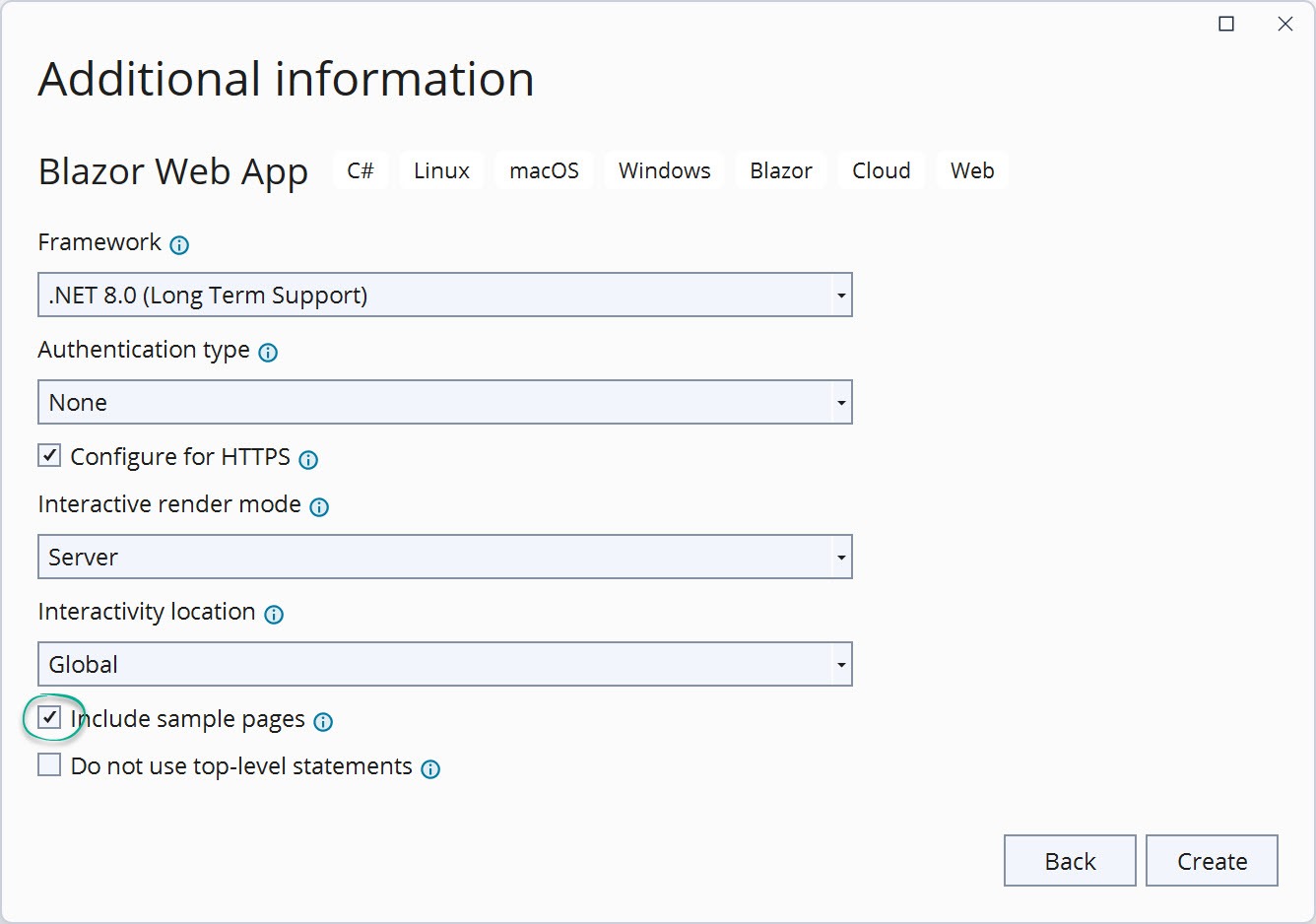Expand the Interactive render mode dropdown
The height and width of the screenshot is (924, 1316).
[840, 557]
